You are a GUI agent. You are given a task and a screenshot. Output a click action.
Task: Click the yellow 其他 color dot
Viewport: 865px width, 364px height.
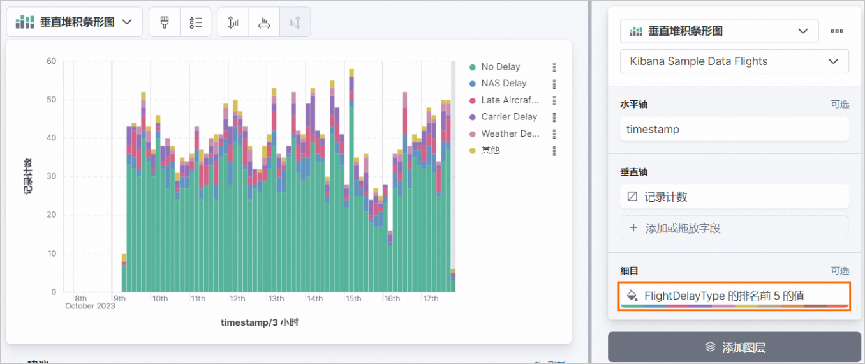(472, 150)
